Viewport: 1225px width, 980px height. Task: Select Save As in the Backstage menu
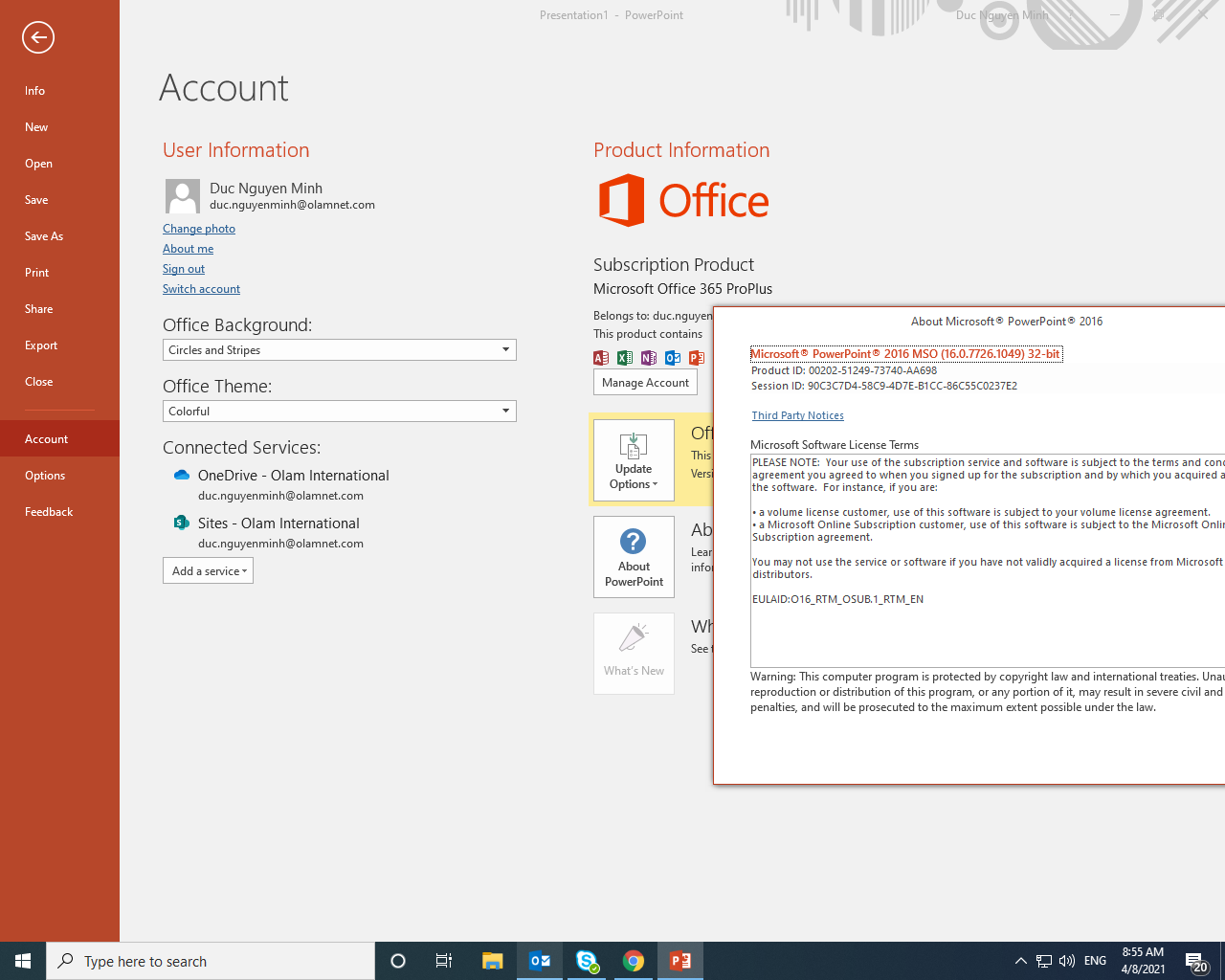click(x=59, y=236)
